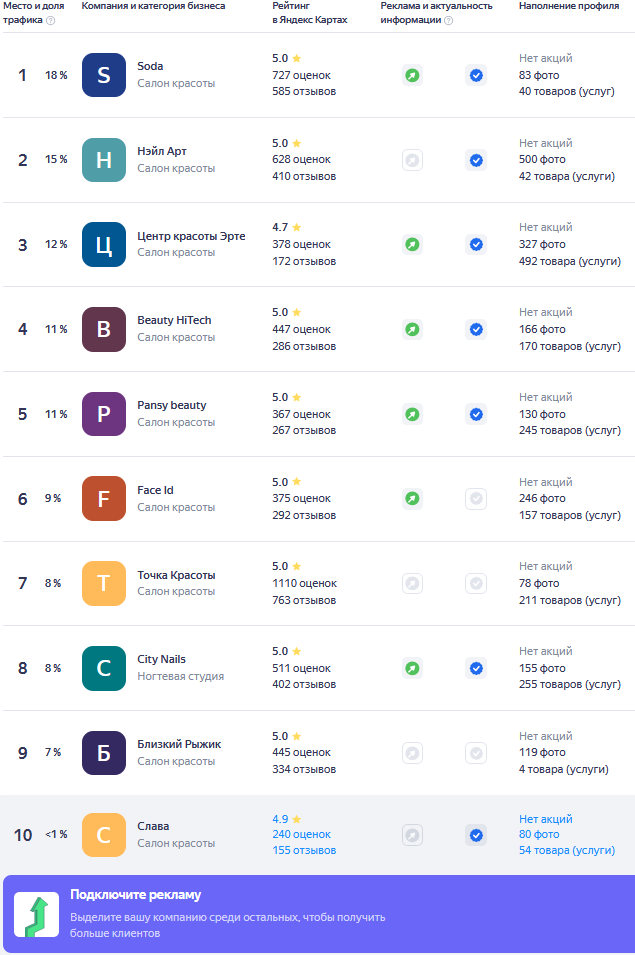
Task: Click the Подключите рекламу banner title
Action: pyautogui.click(x=135, y=895)
